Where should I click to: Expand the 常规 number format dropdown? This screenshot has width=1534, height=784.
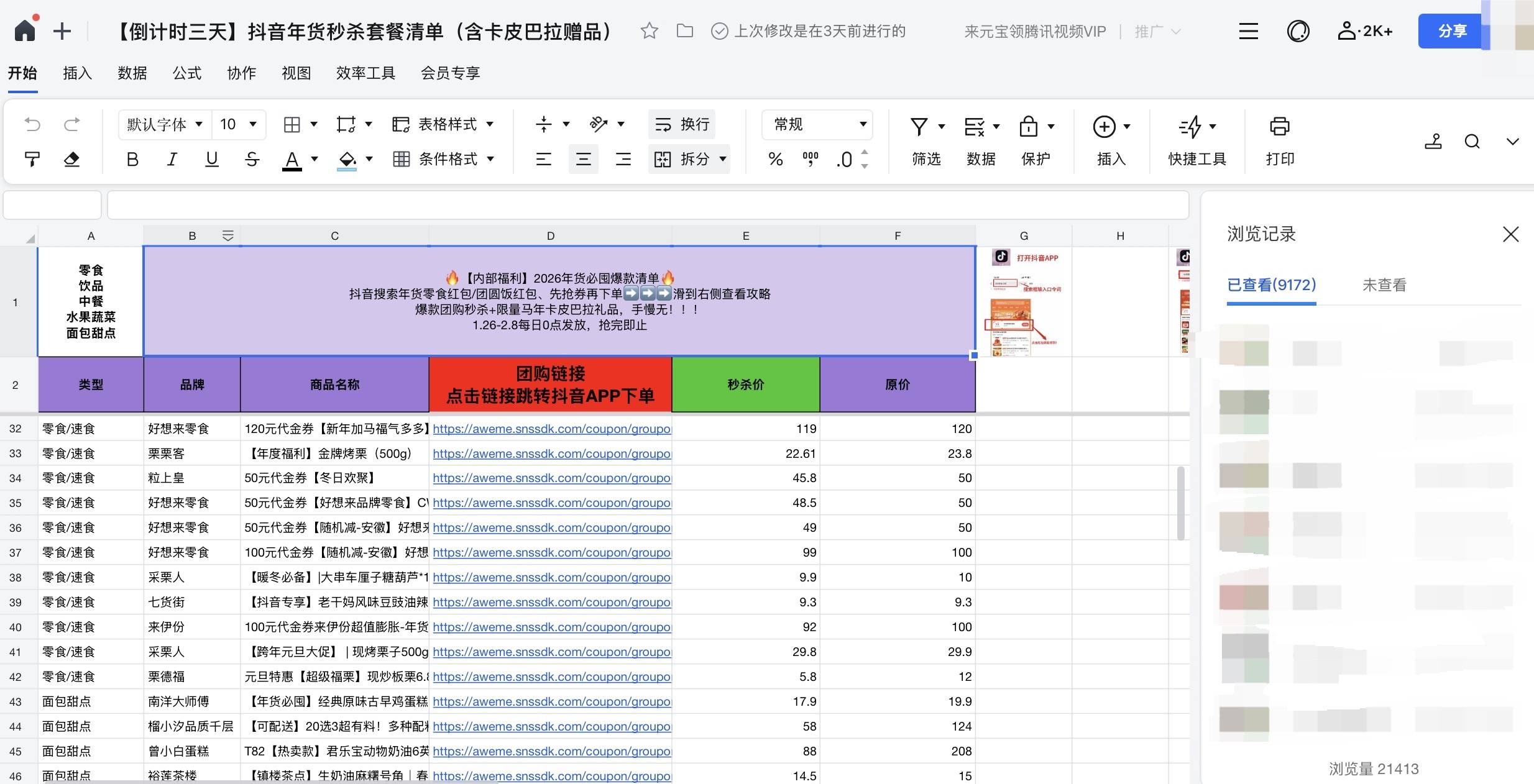tap(862, 124)
